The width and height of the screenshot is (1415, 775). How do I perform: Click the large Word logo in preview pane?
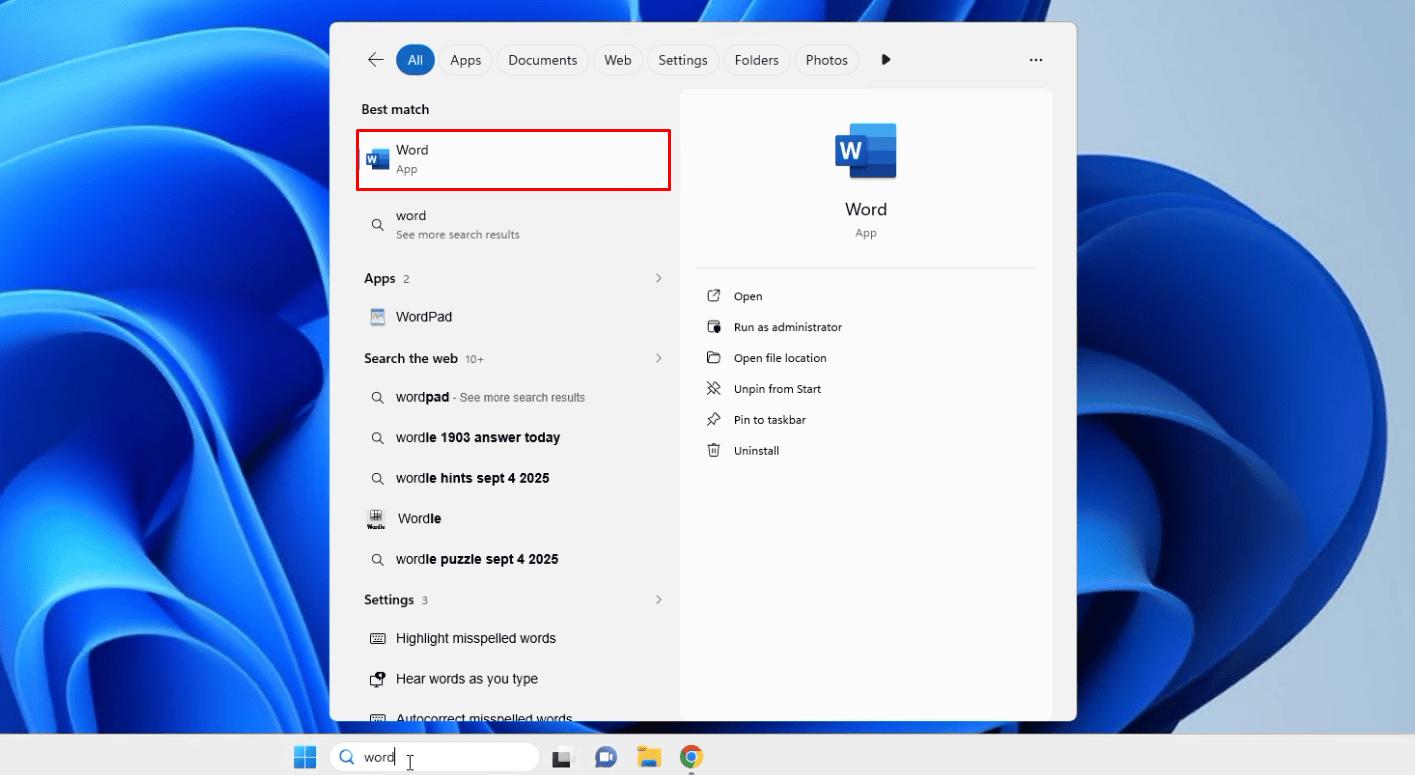pos(866,151)
